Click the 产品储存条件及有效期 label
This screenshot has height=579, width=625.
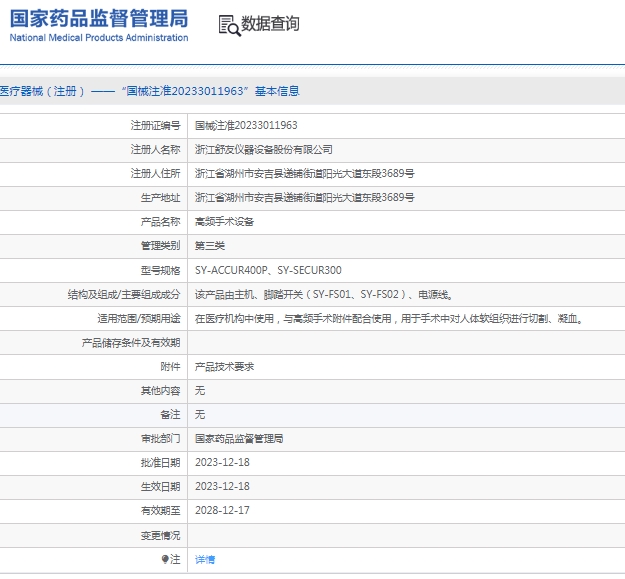(131, 343)
